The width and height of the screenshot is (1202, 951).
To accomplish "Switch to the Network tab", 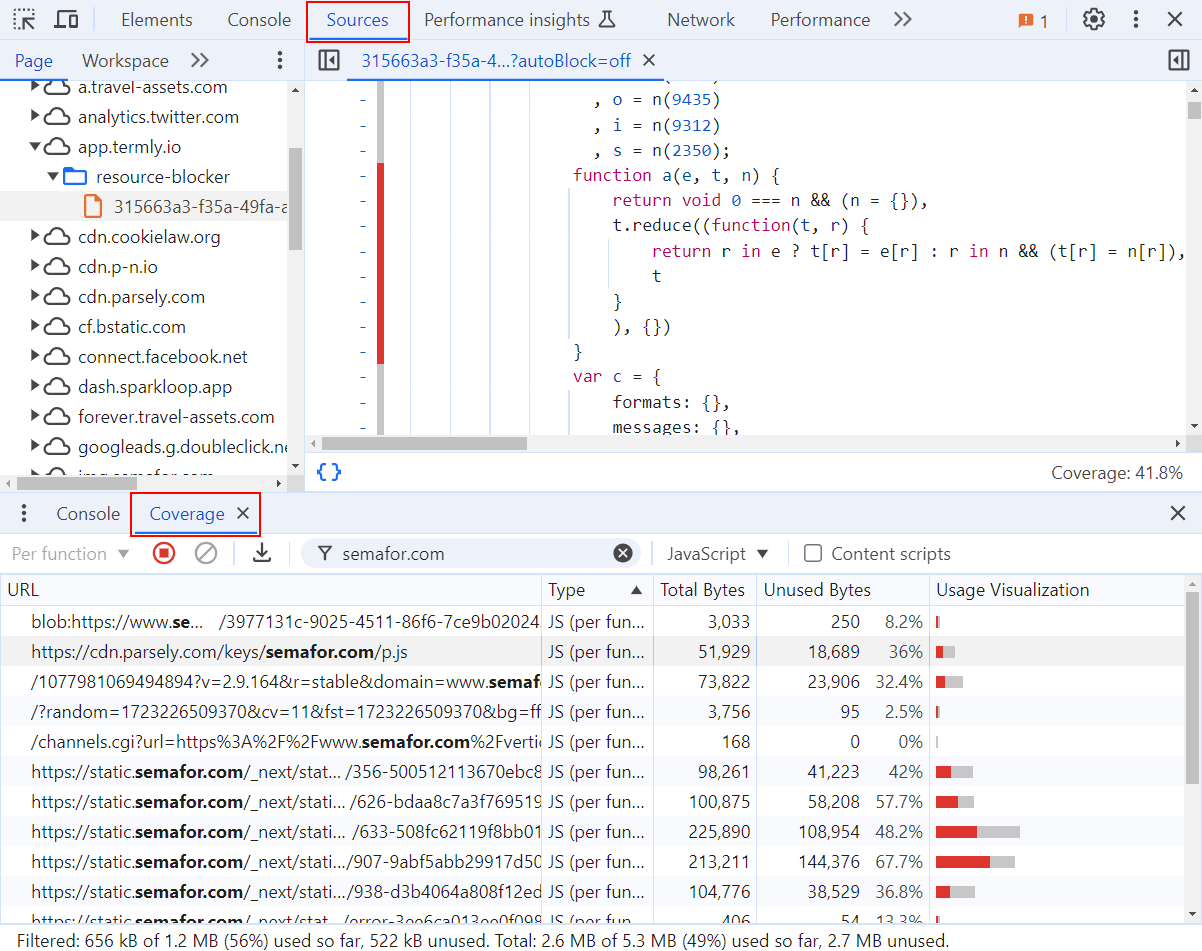I will point(700,19).
